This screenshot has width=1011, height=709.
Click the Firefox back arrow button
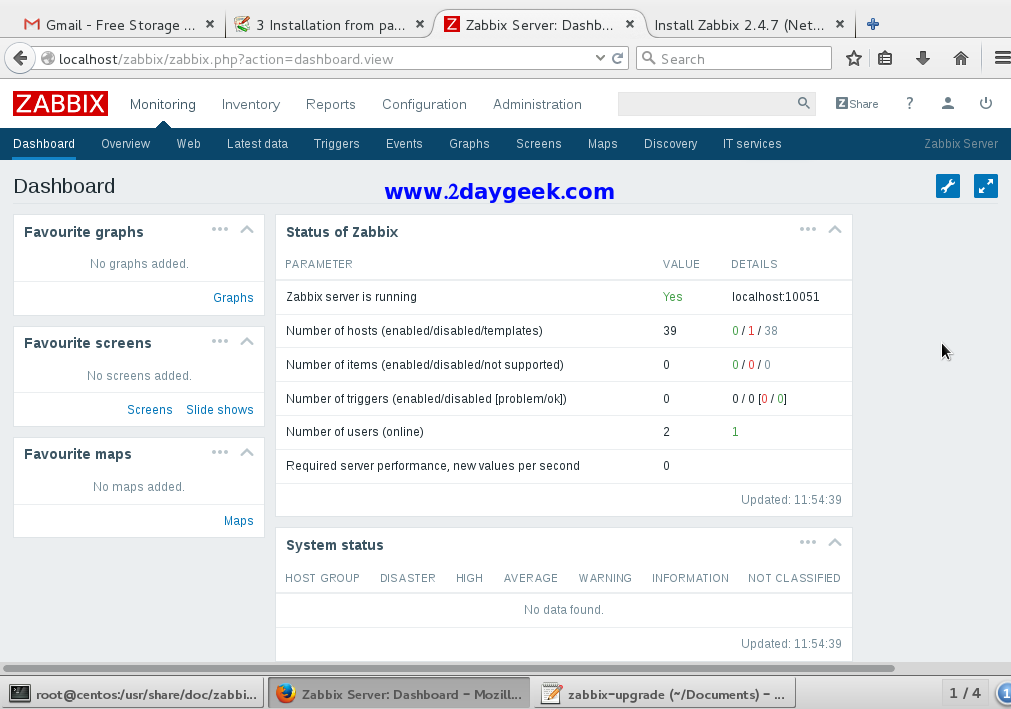[x=19, y=59]
